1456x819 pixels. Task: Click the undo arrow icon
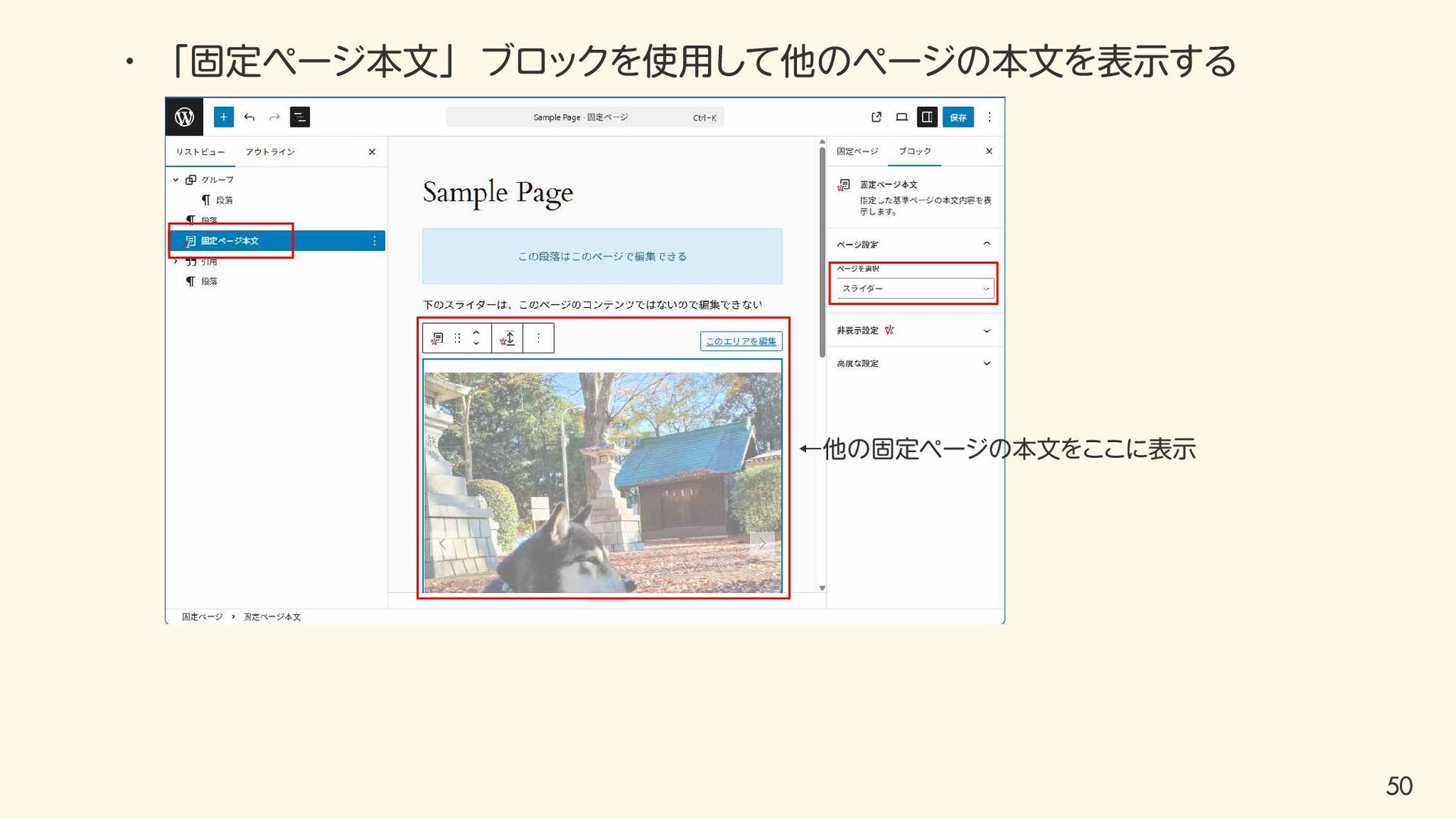249,117
